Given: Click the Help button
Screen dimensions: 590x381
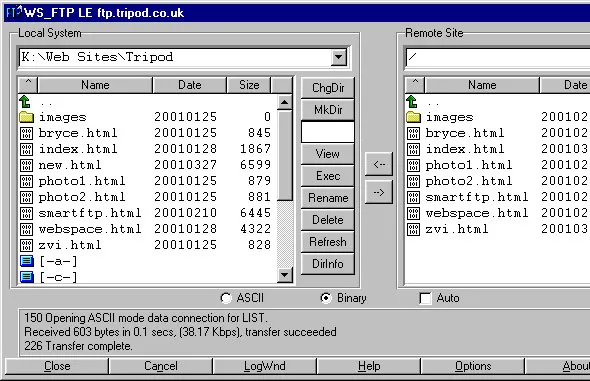Looking at the screenshot, I should point(369,366).
